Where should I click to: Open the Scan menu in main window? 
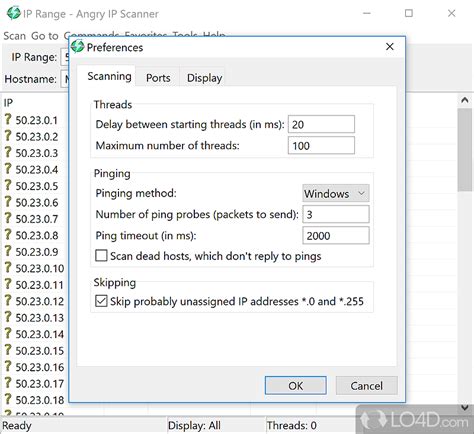coord(15,36)
